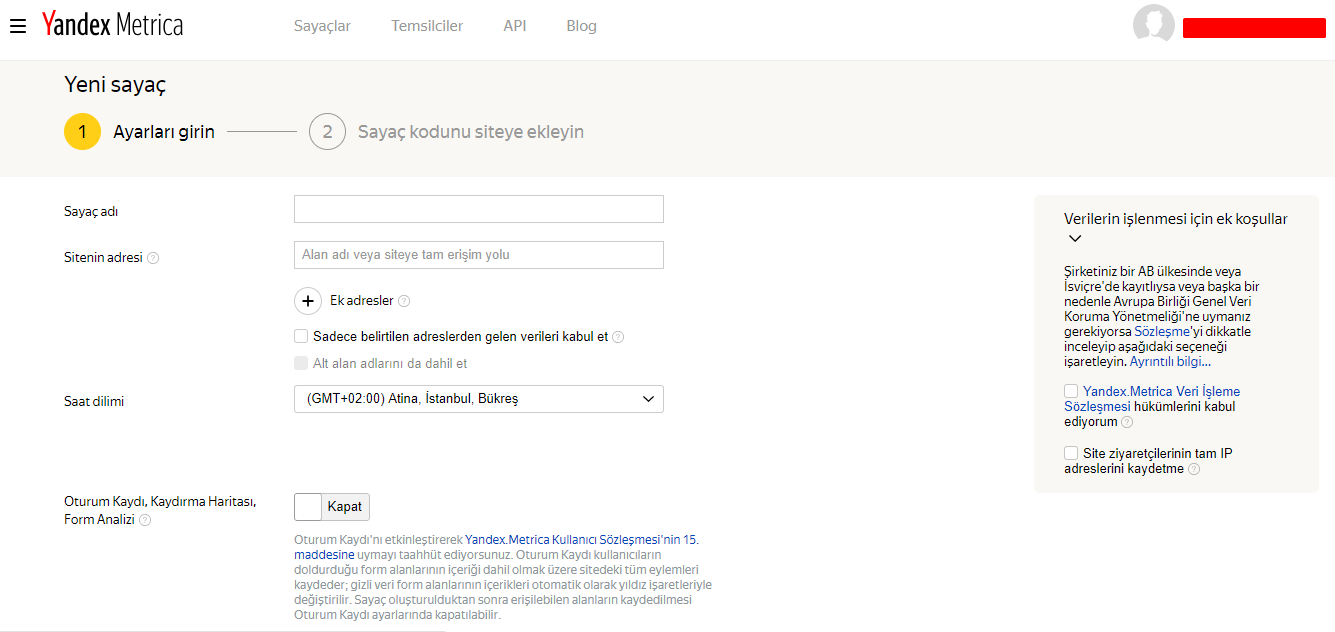Accept Yandex.Metrica Veri İşleme Sözleşmesi checkbox
Viewport: 1335px width, 632px height.
click(1071, 391)
